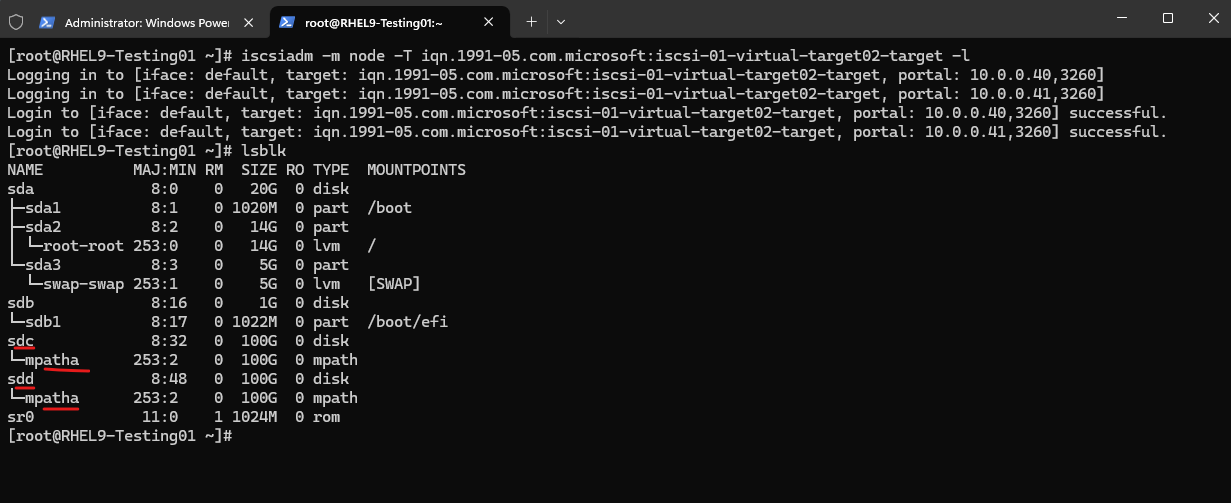Close the Administrator: Windows PowerShell tab
This screenshot has height=503, width=1231.
coord(250,21)
